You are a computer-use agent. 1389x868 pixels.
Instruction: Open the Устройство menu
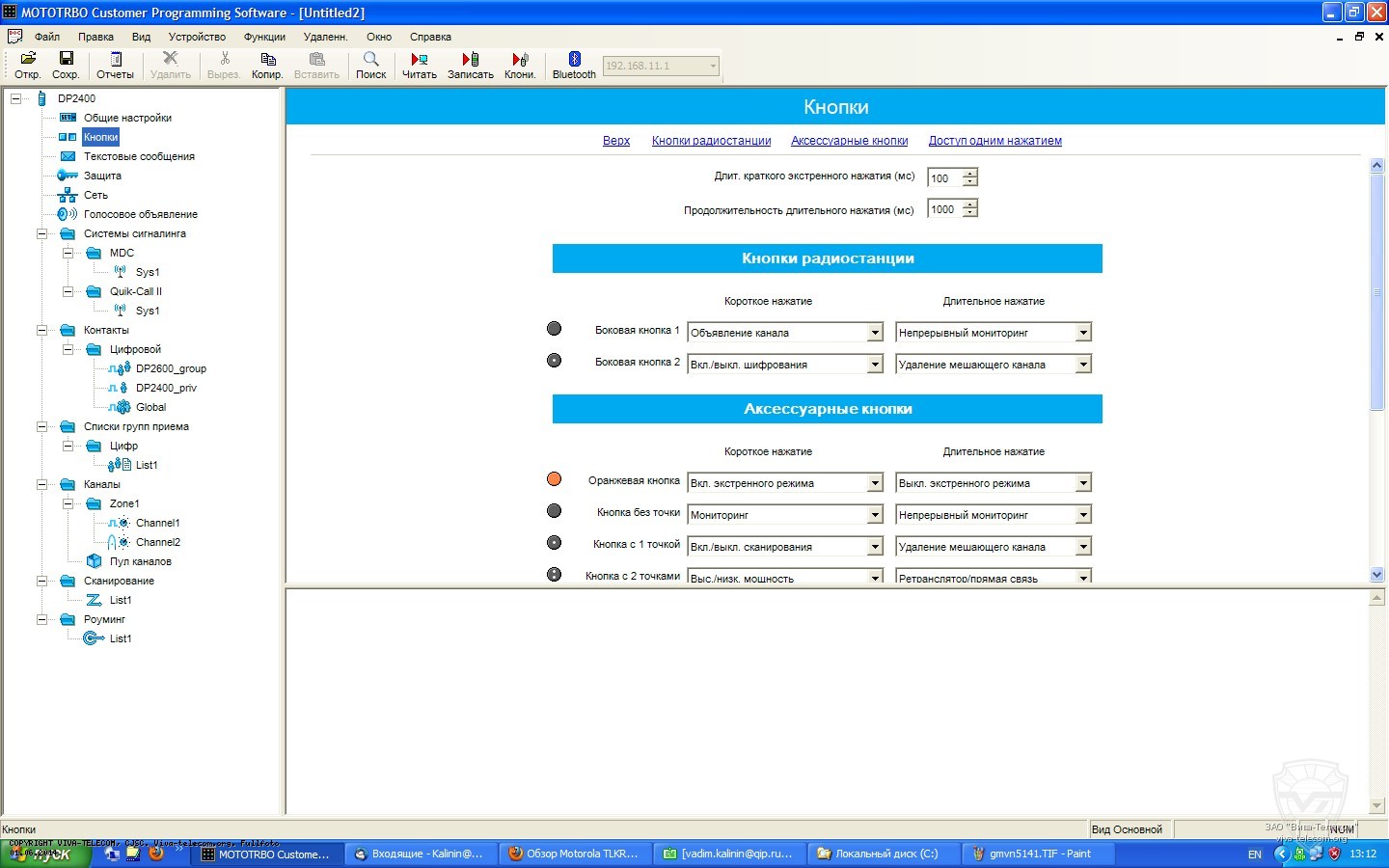pos(197,37)
